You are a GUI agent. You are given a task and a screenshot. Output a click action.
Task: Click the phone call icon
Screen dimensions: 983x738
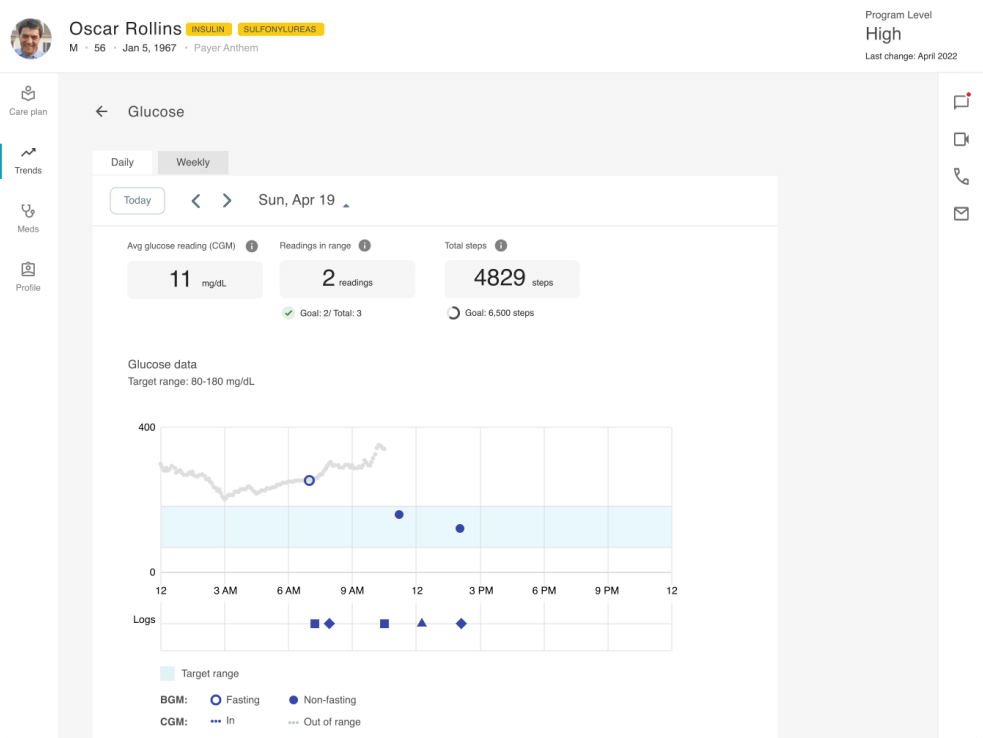pos(962,176)
